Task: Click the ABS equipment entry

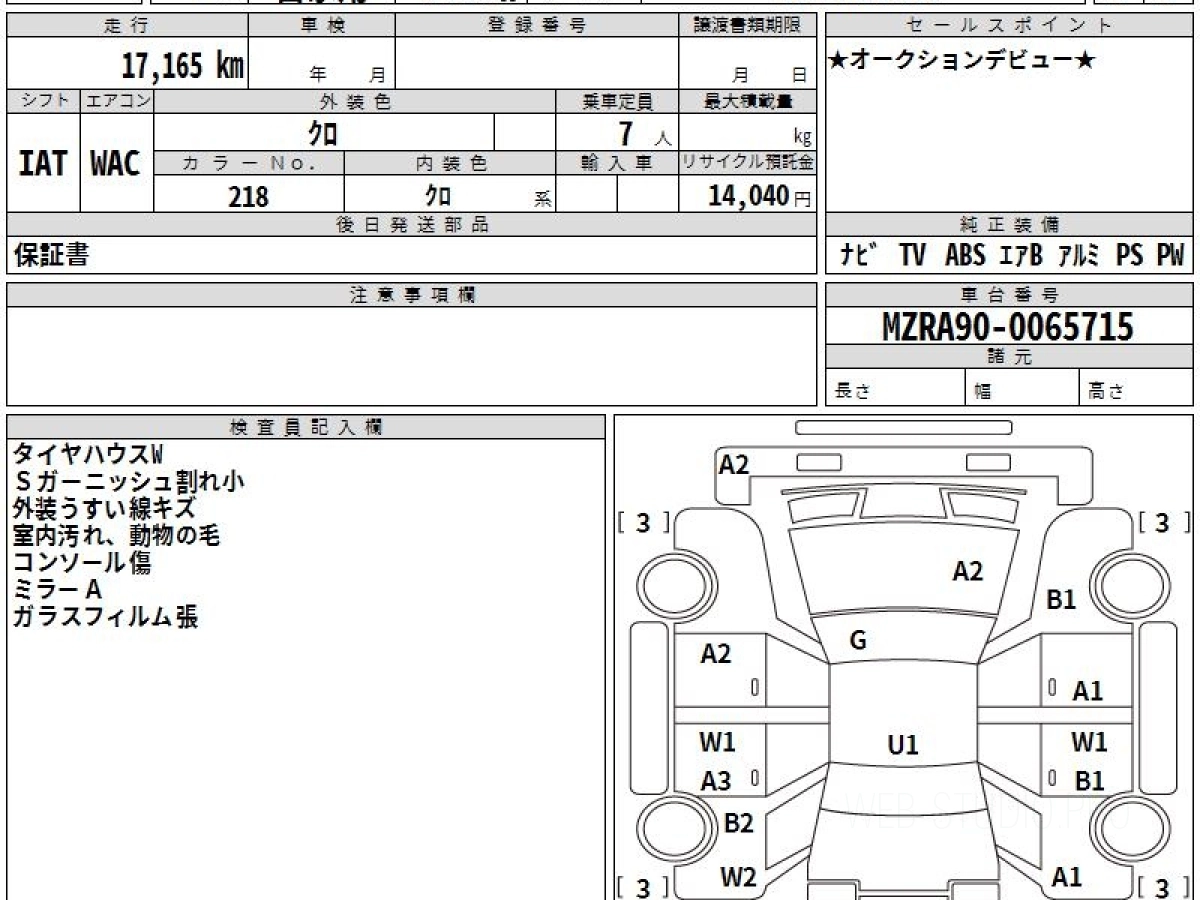Action: coord(965,256)
